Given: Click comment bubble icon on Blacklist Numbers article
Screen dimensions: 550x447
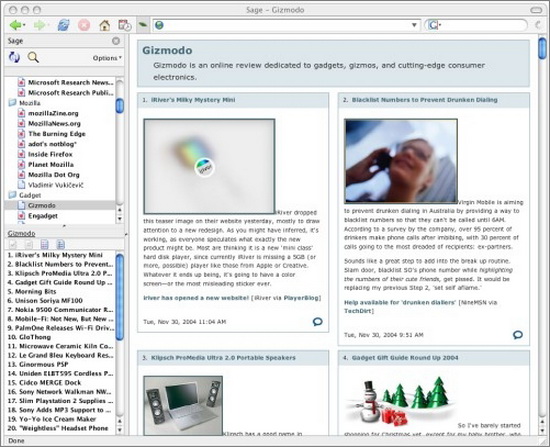Looking at the screenshot, I should click(518, 335).
